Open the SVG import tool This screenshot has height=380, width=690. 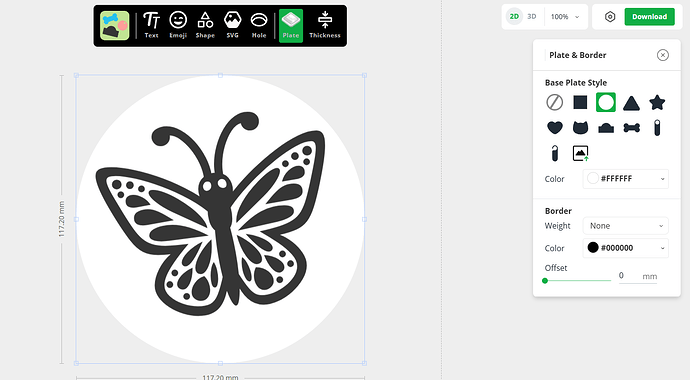tap(232, 26)
